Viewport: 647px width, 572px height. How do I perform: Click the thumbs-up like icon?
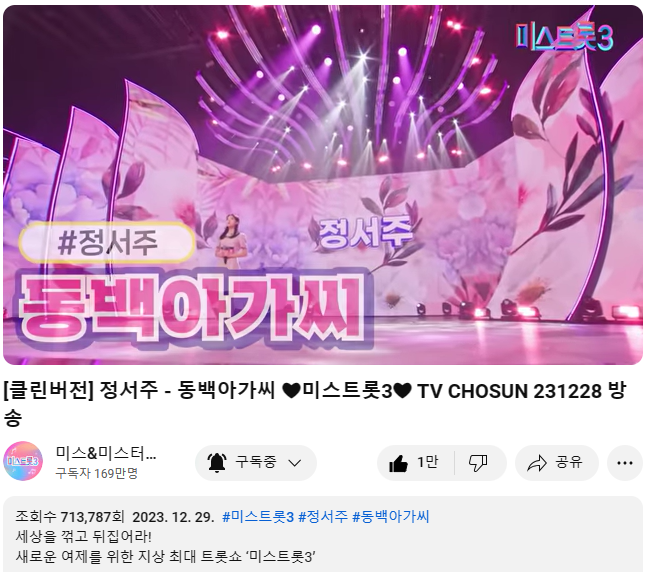[398, 463]
